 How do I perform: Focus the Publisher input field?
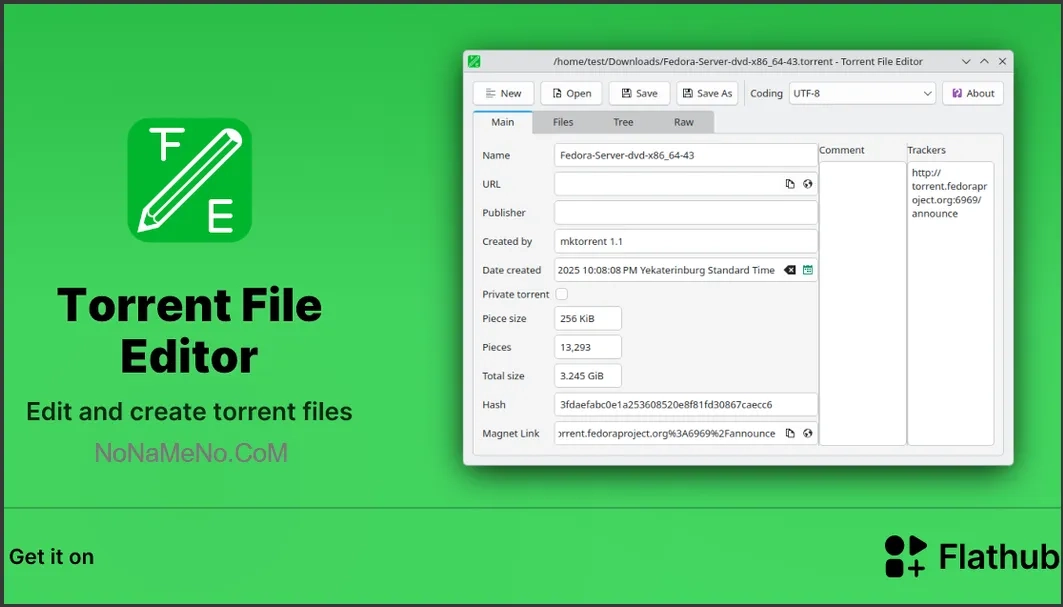tap(685, 213)
